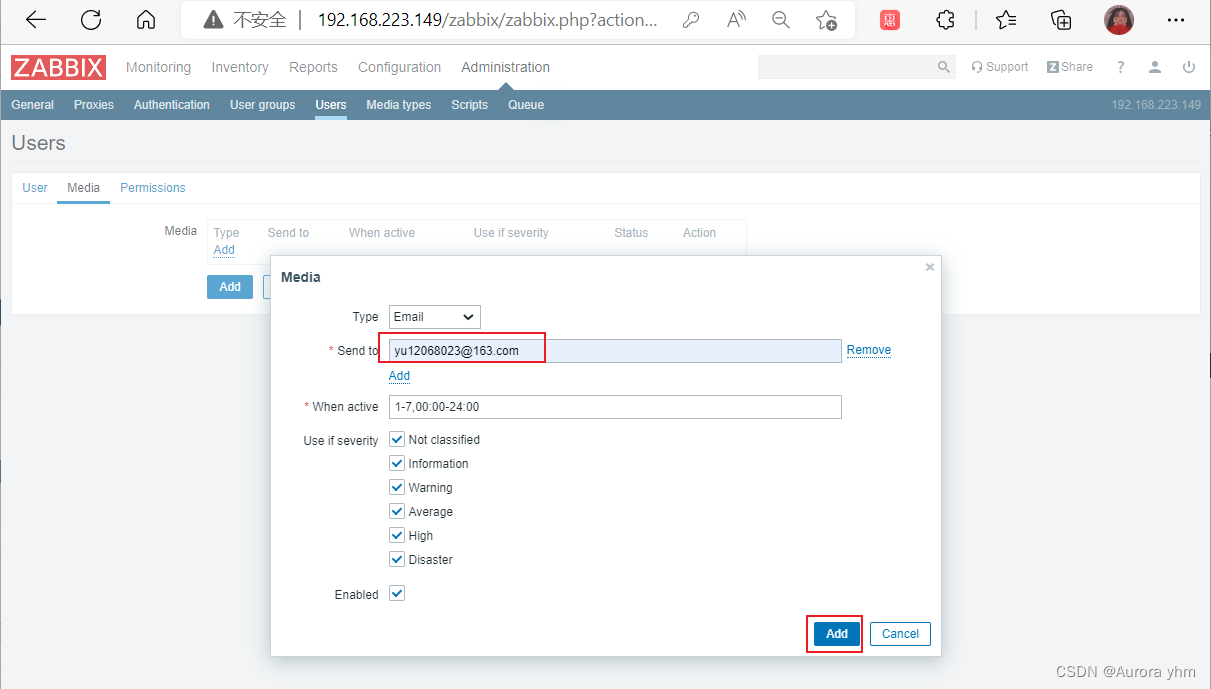Click the Zabbix search magnifier icon
Viewport: 1211px width, 689px height.
(943, 67)
